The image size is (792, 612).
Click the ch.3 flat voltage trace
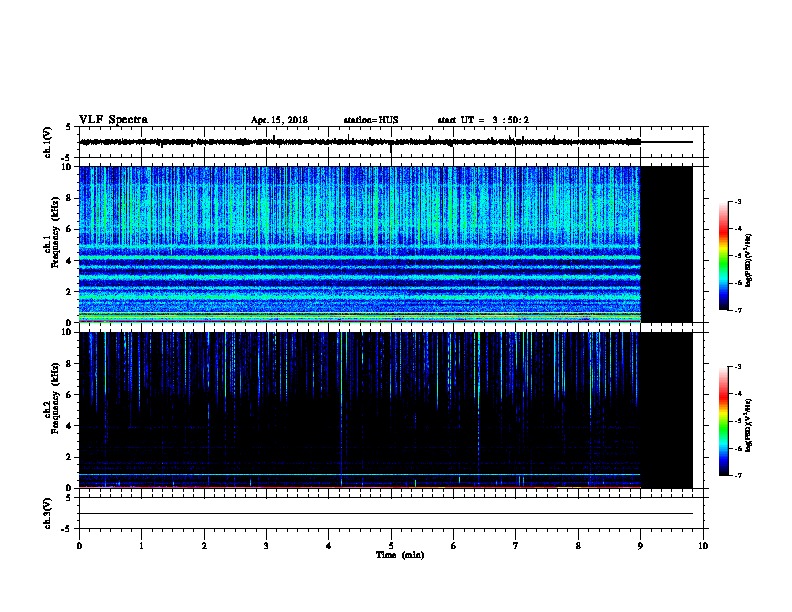coord(386,514)
